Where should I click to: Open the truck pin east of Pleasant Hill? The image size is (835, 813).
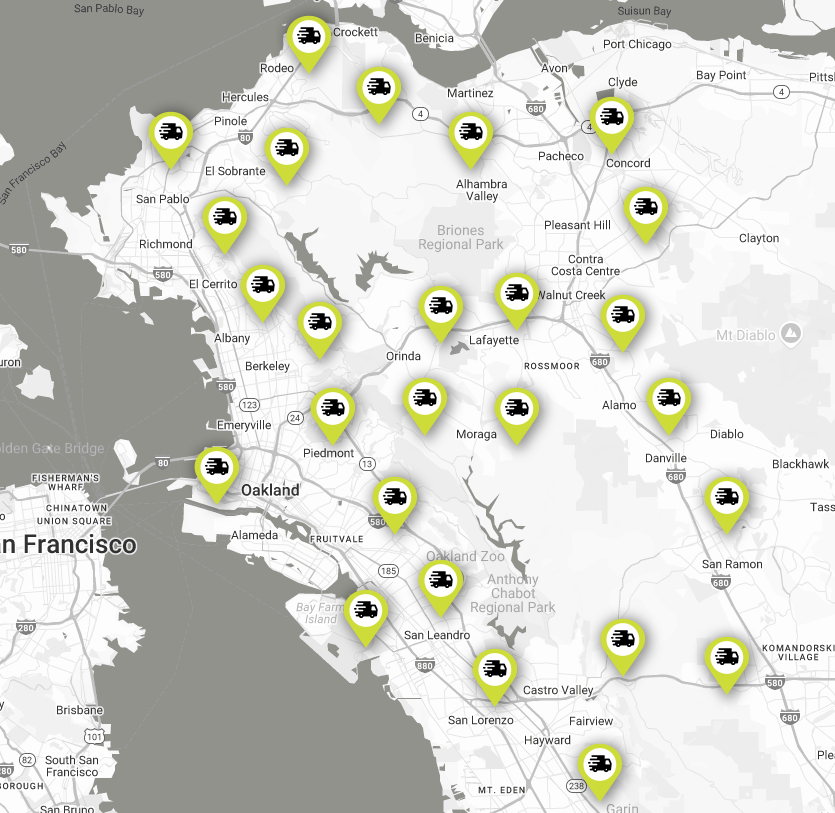pos(645,209)
